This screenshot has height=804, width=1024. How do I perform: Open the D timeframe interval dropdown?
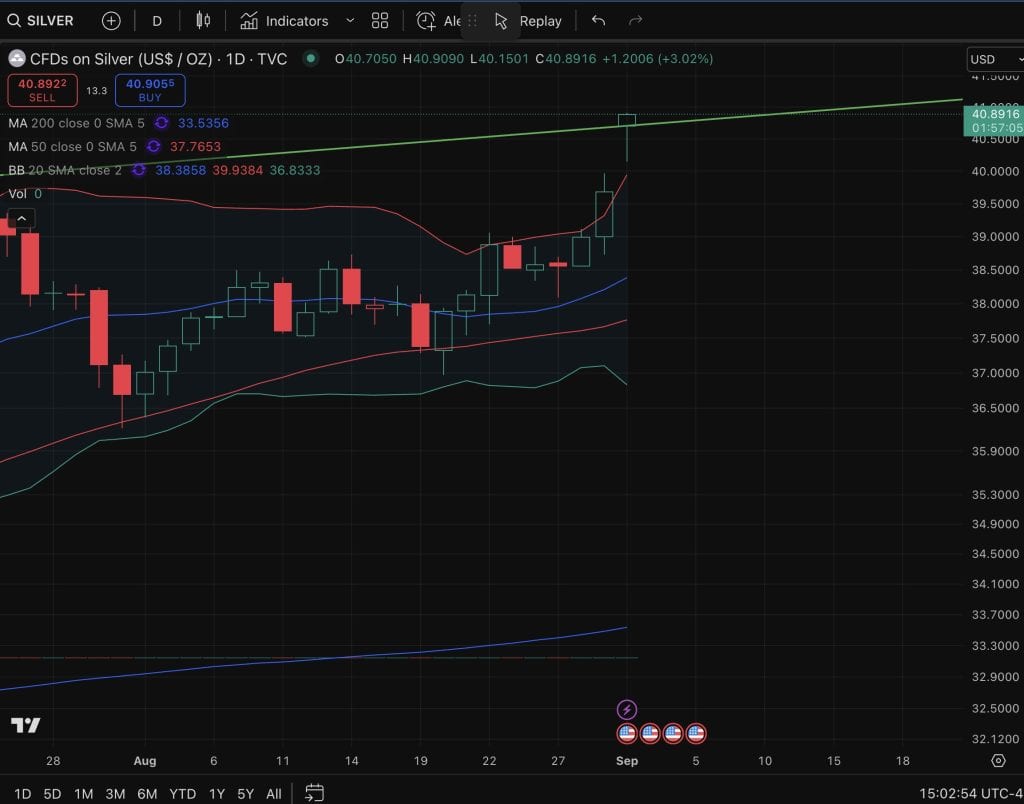[x=157, y=21]
